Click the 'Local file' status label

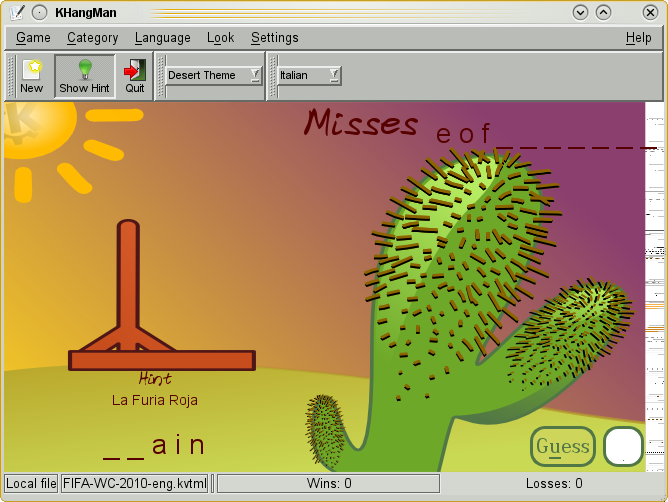(x=31, y=484)
